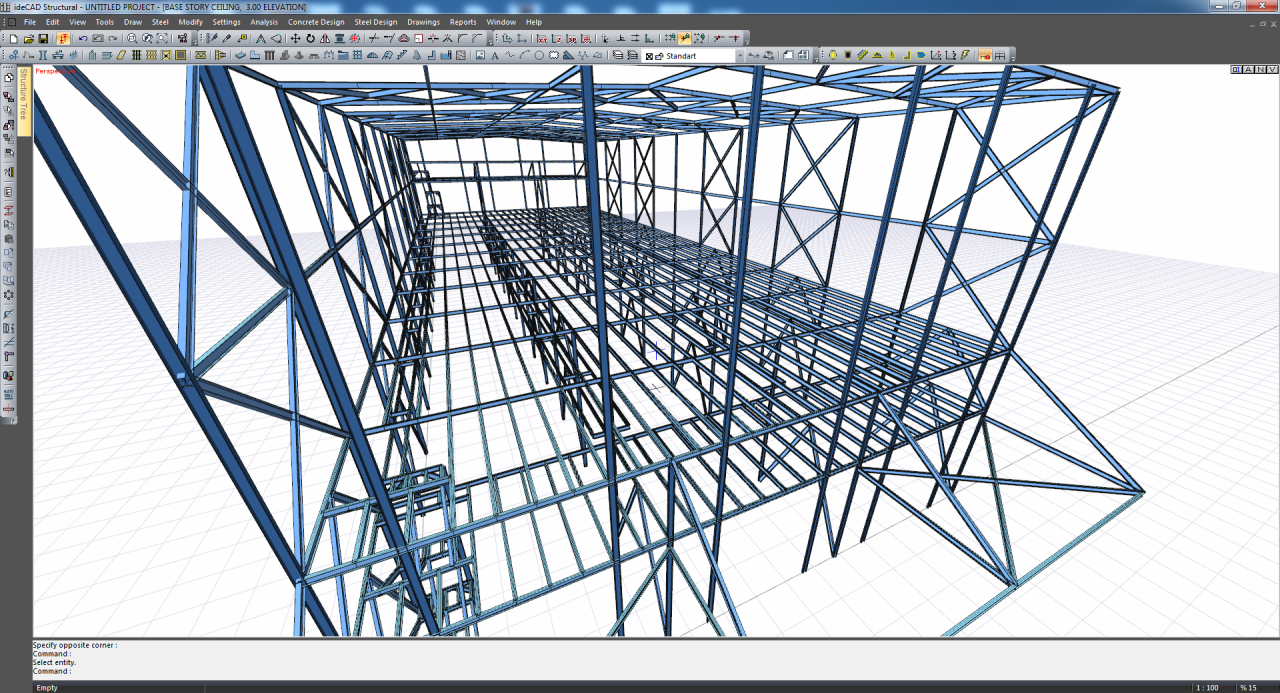
Task: Toggle the highlighted orange button before the table icon
Action: [x=985, y=55]
